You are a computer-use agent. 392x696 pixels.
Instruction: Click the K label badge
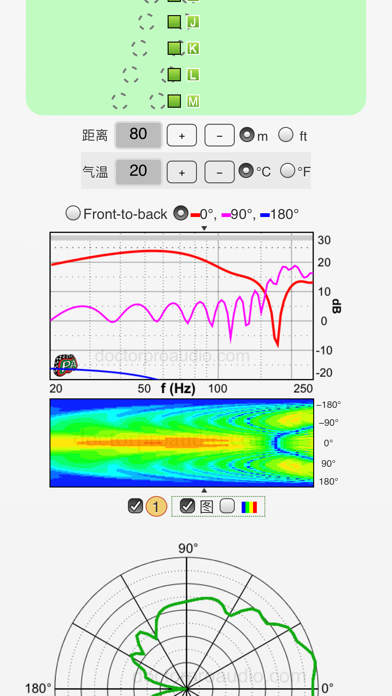pos(193,48)
